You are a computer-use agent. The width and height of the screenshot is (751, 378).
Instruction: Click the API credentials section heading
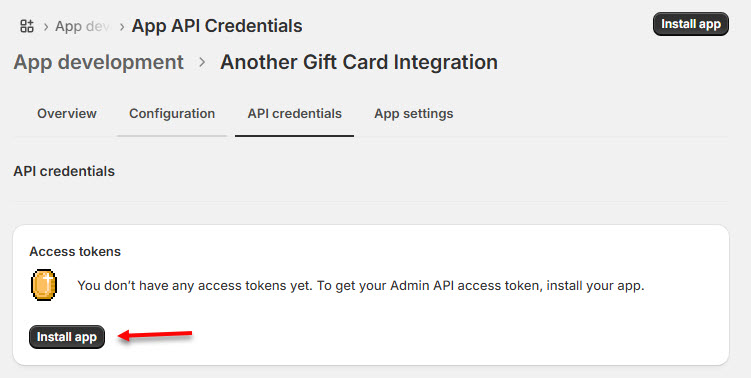click(64, 171)
